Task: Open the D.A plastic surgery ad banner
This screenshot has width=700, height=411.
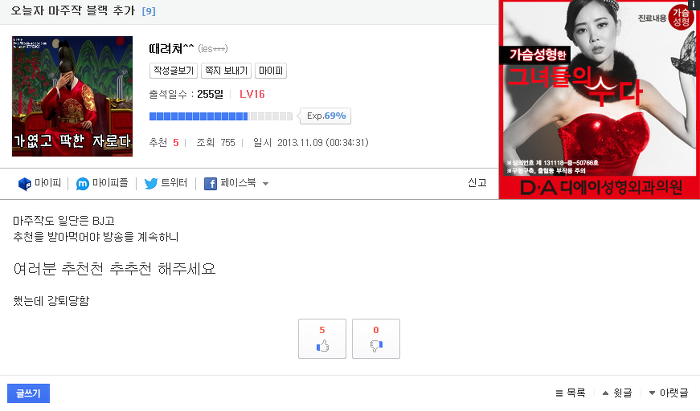Action: [x=599, y=99]
